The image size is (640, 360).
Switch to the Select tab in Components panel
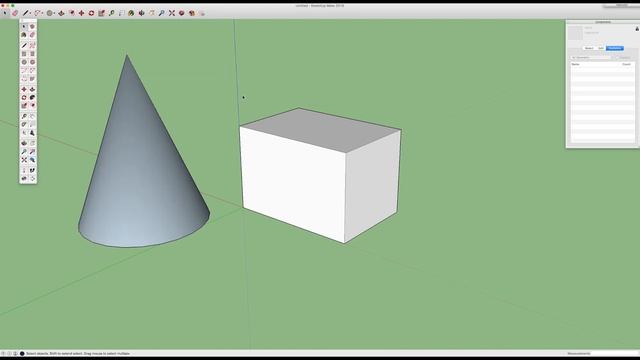coord(589,48)
